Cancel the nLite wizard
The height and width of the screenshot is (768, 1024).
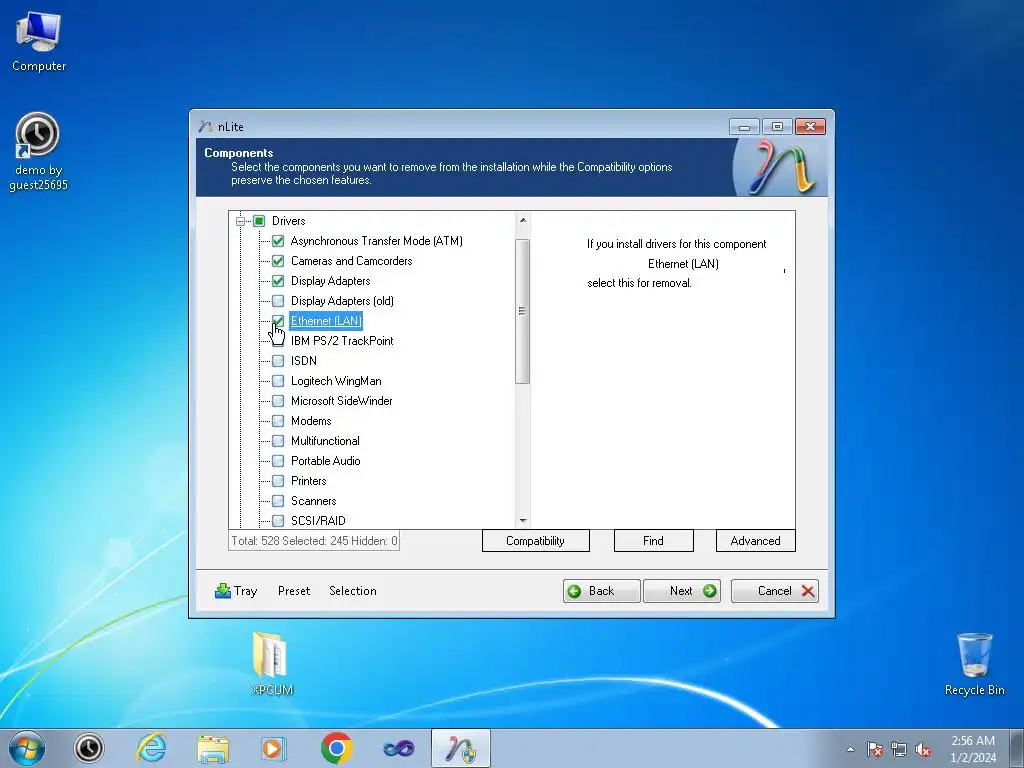click(775, 591)
